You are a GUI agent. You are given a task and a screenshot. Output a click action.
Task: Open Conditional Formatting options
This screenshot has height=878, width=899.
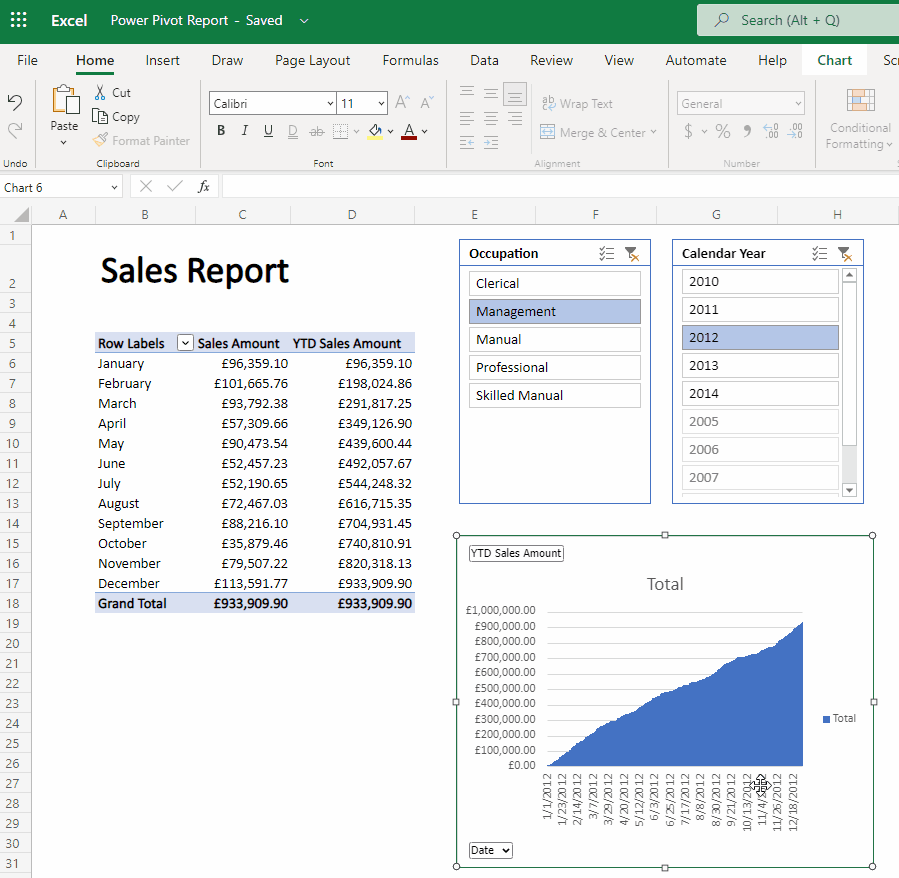858,120
